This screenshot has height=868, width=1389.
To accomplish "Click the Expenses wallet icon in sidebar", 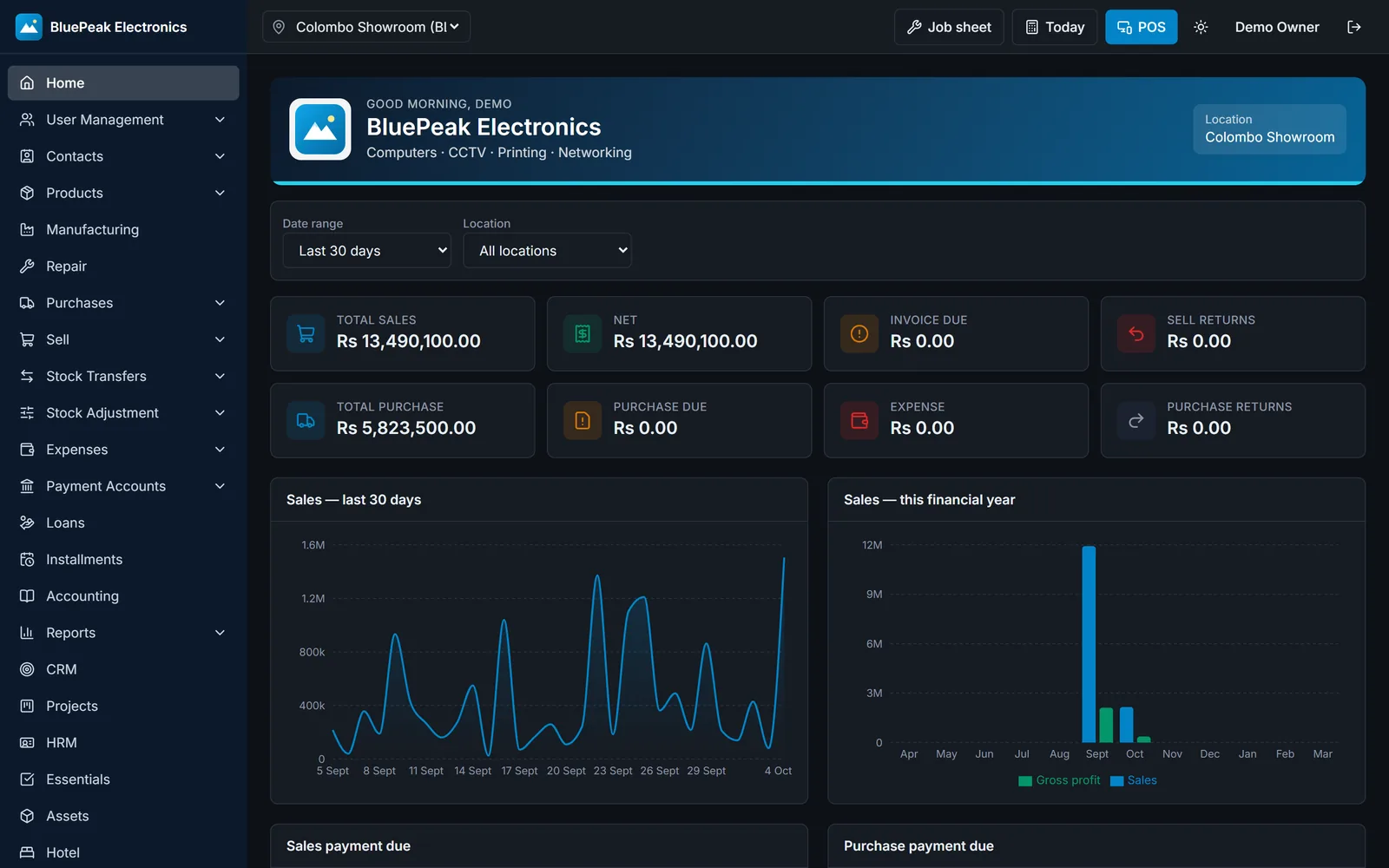I will coord(27,450).
